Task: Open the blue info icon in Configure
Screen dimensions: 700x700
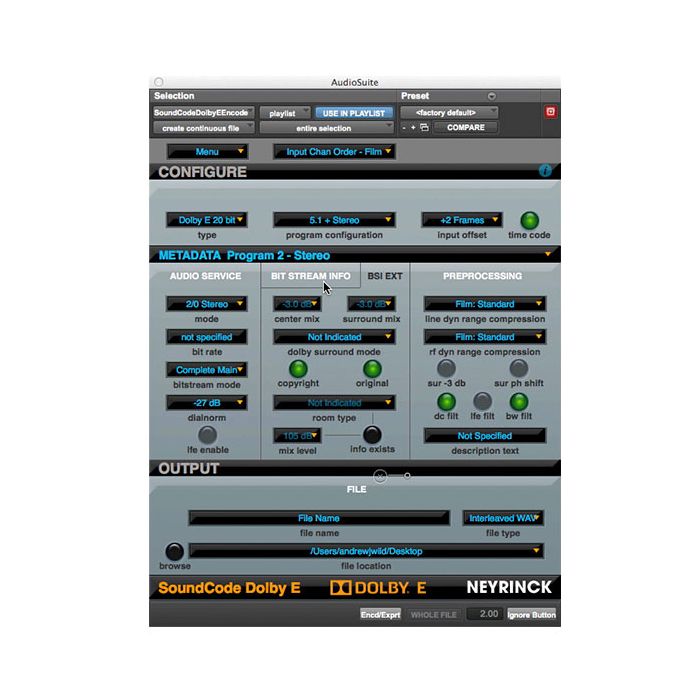Action: 545,170
